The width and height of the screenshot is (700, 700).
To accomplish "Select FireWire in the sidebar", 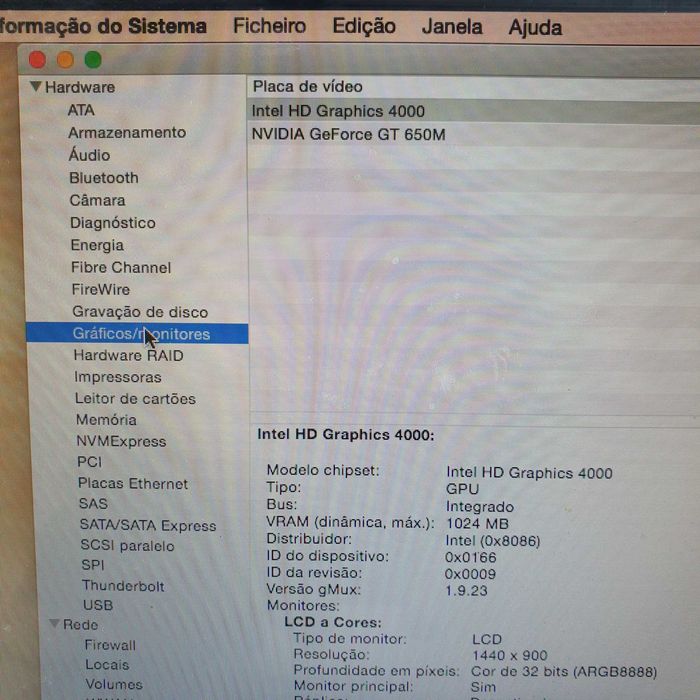I will pyautogui.click(x=101, y=289).
